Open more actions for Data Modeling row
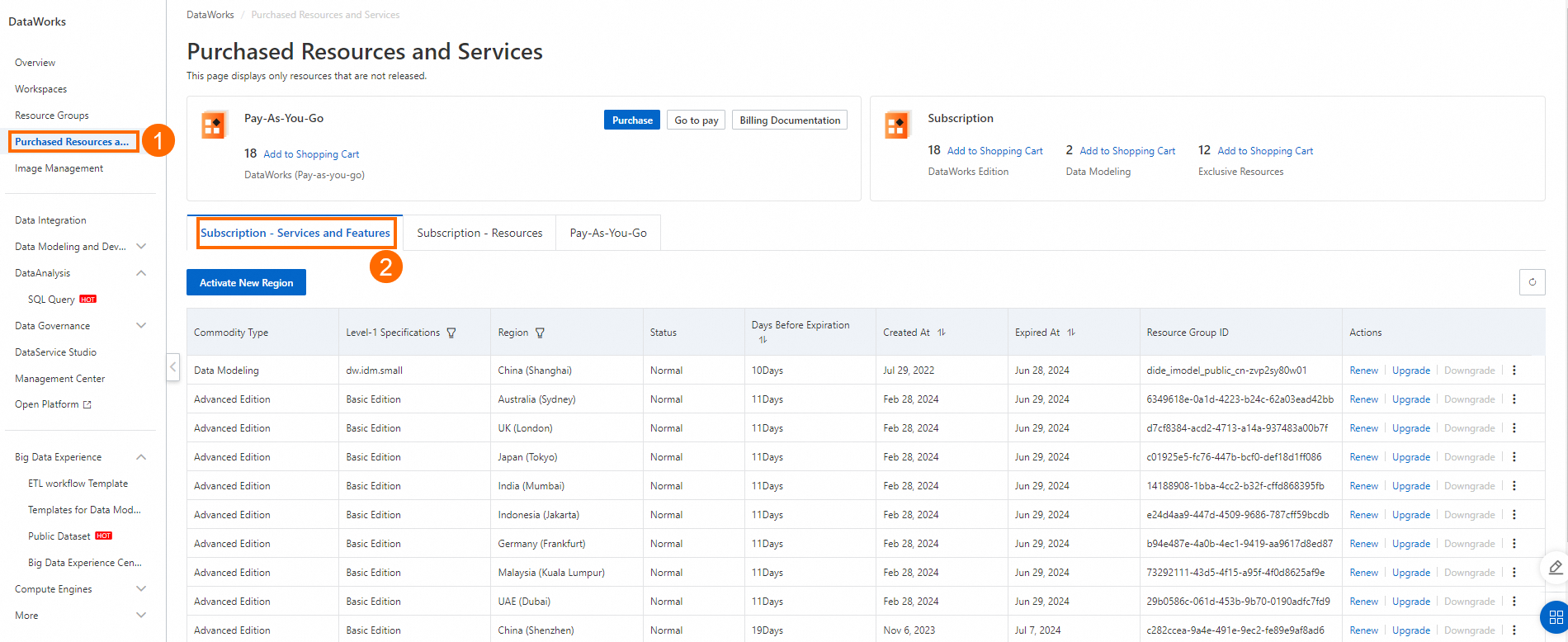This screenshot has width=1568, height=642. 1514,371
